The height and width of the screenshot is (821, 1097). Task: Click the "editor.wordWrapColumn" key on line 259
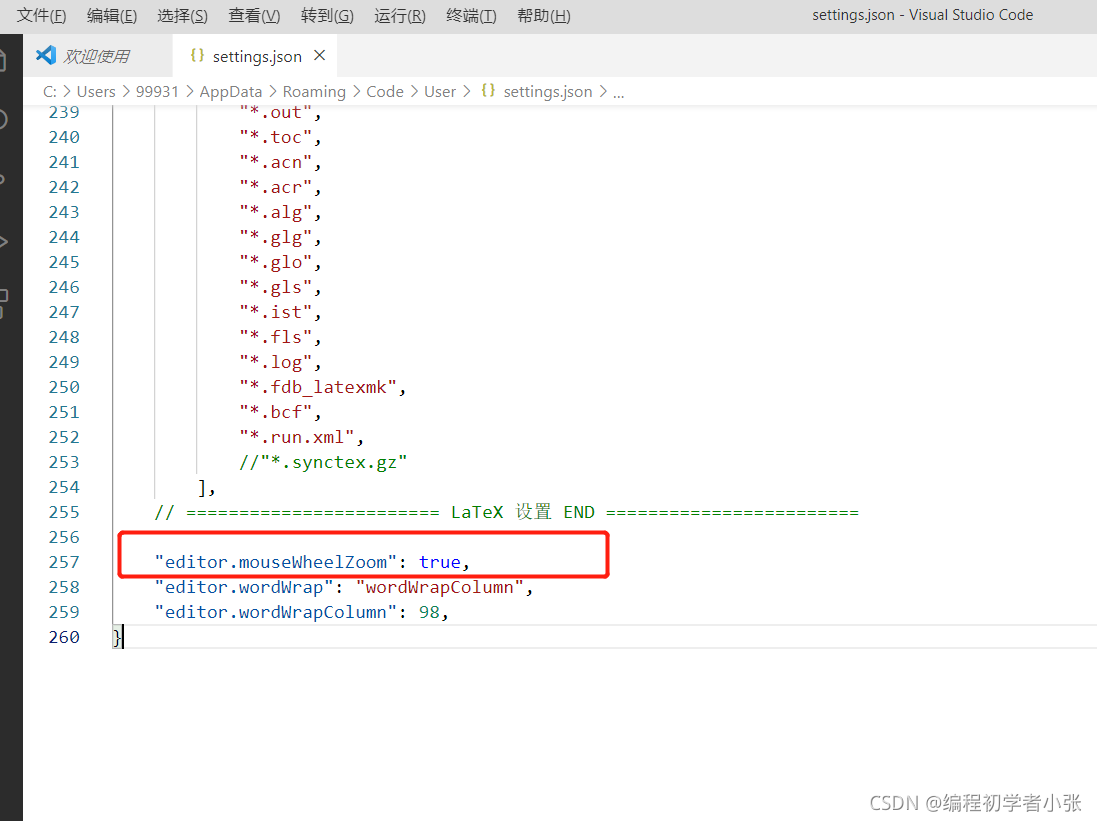point(276,612)
